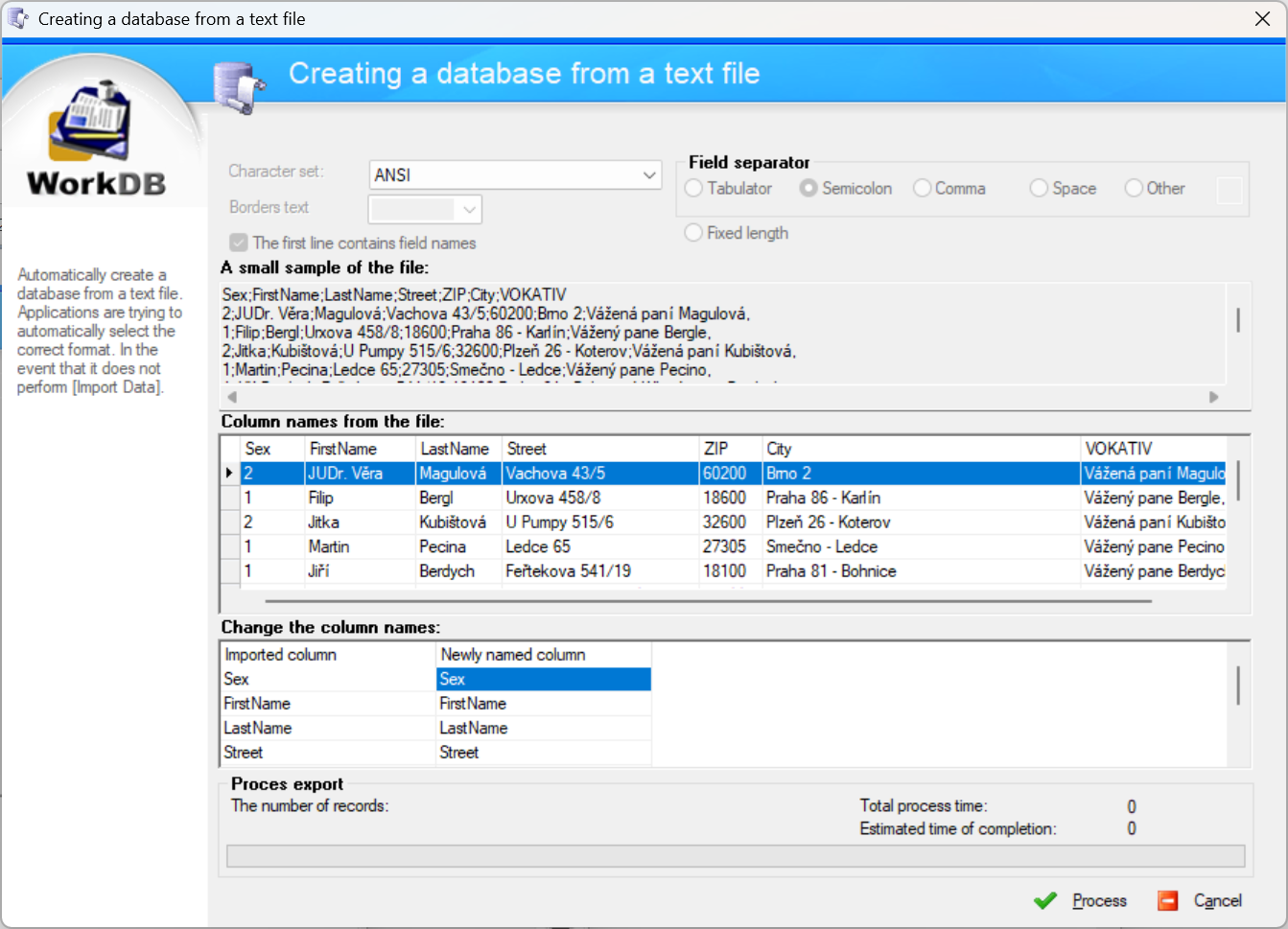The image size is (1288, 929).
Task: Expand the Borders text dropdown
Action: (469, 209)
